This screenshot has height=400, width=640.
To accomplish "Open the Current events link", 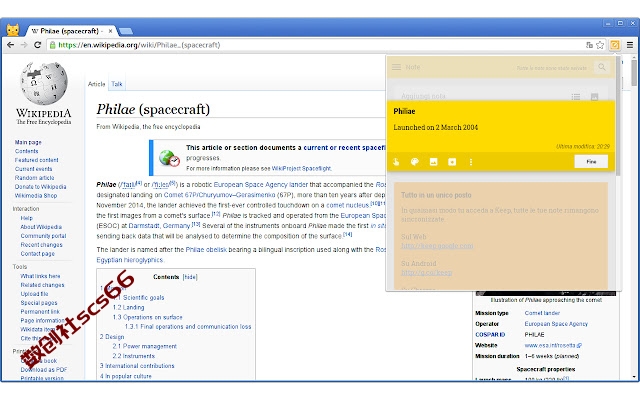I will click(x=33, y=169).
